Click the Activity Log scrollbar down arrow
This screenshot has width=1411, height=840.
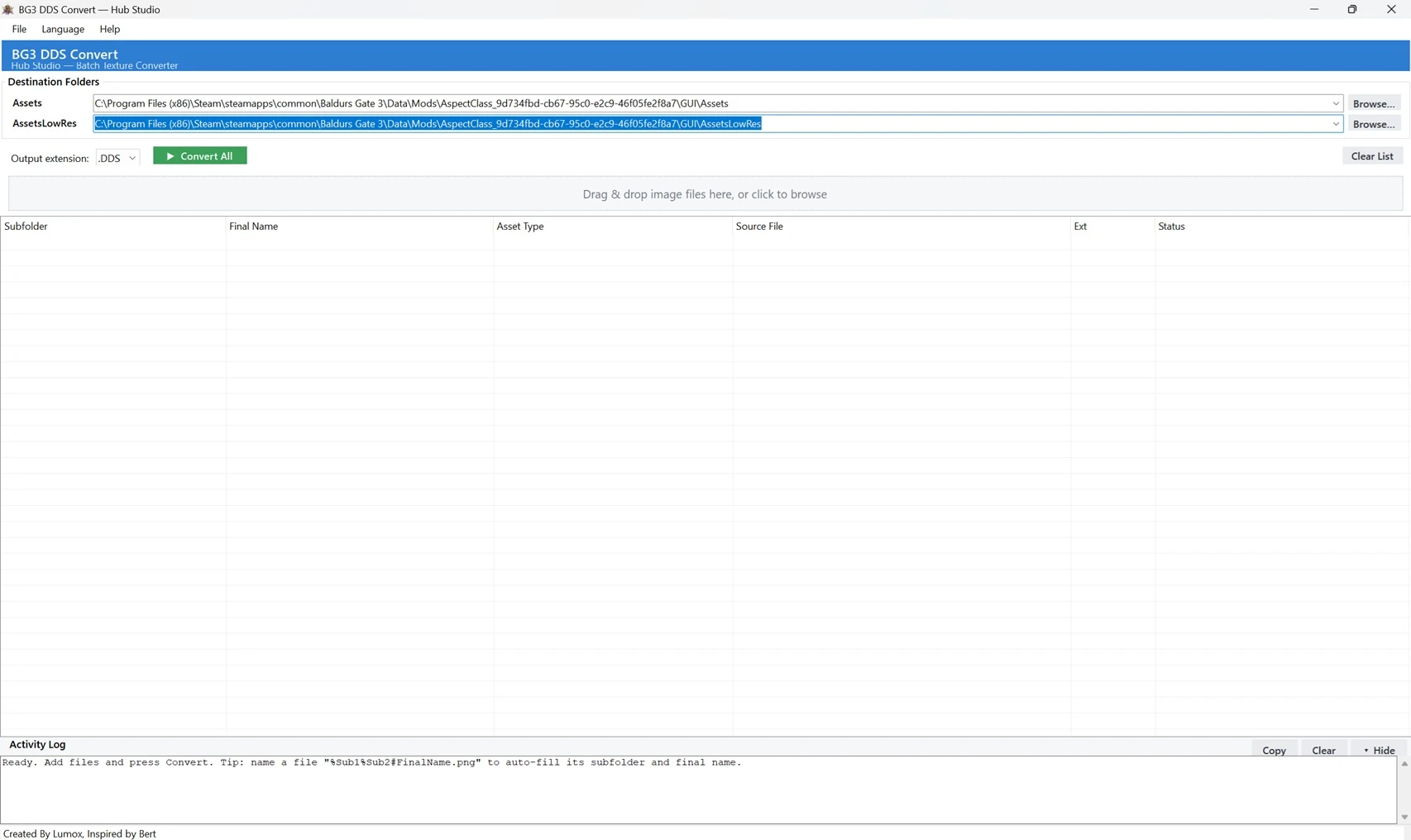point(1404,817)
